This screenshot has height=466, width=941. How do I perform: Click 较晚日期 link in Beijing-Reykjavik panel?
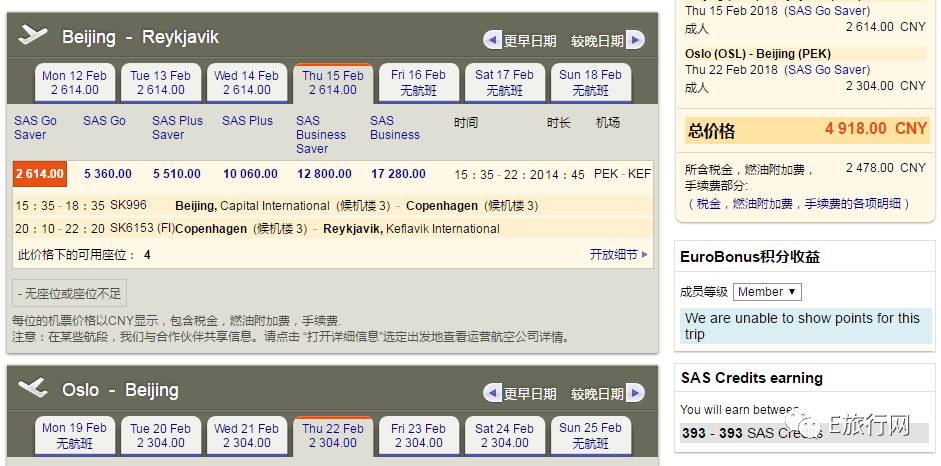[598, 41]
